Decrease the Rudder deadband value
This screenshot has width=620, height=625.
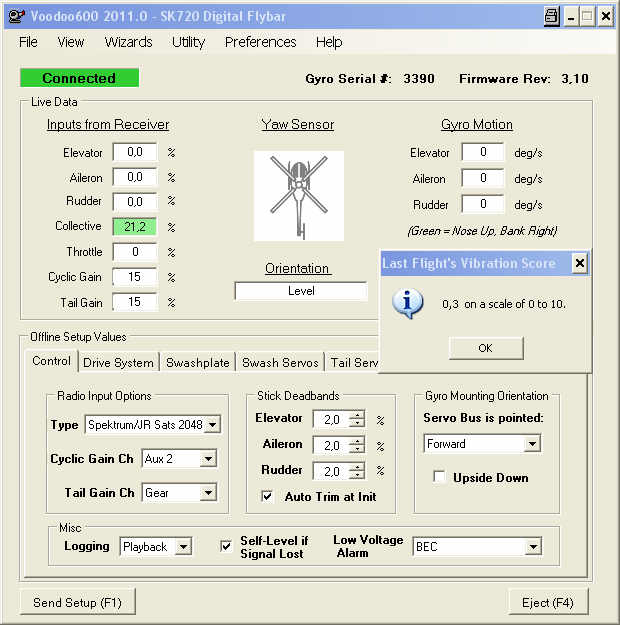coord(357,475)
